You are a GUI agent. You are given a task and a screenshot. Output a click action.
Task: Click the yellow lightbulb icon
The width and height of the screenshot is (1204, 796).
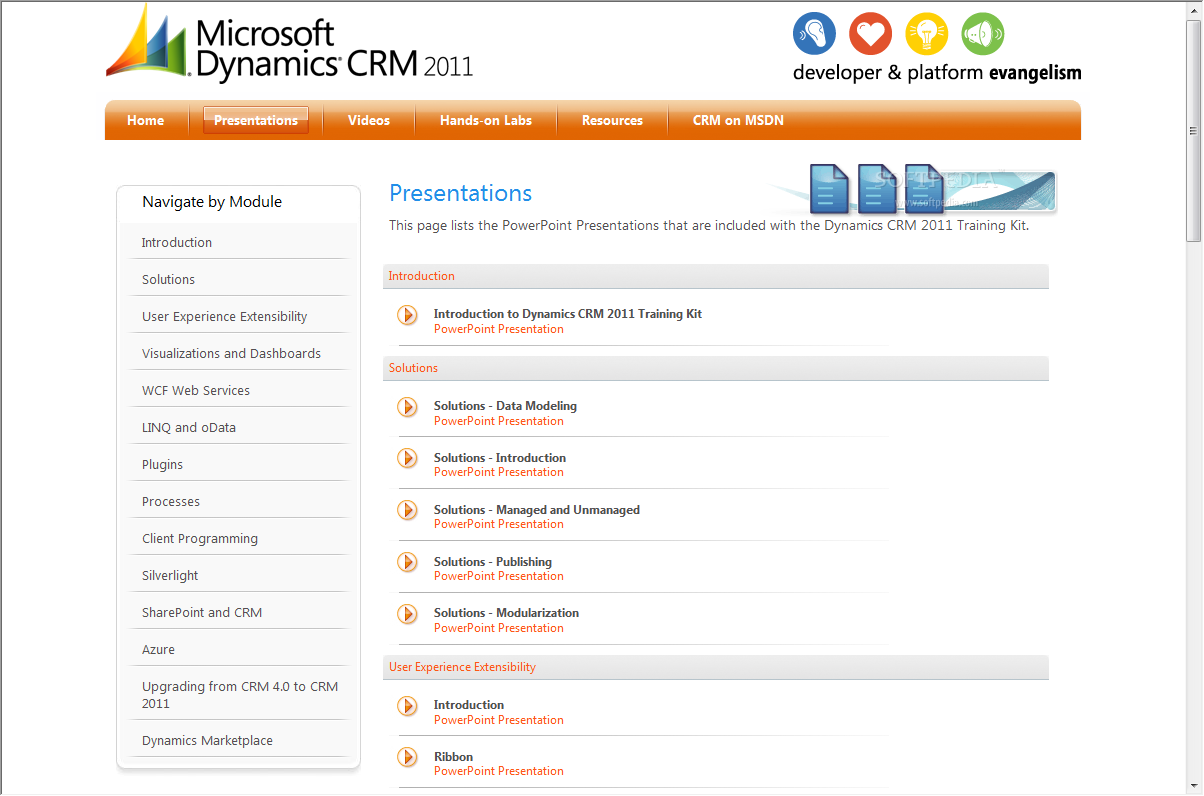pyautogui.click(x=926, y=34)
